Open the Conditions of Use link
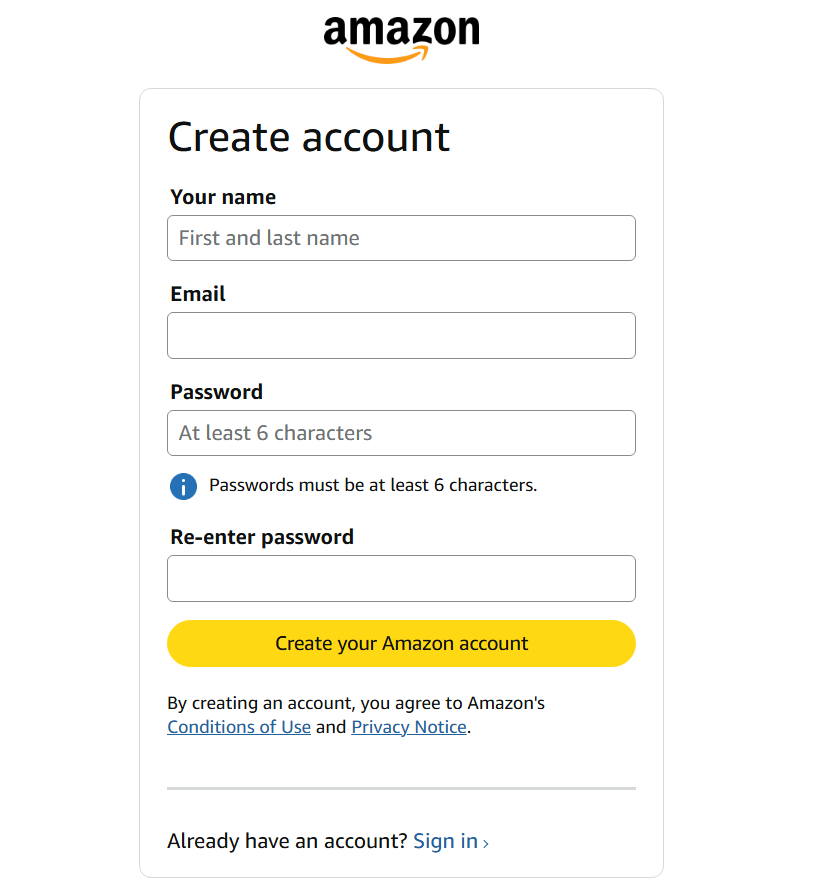The height and width of the screenshot is (881, 823). (239, 727)
